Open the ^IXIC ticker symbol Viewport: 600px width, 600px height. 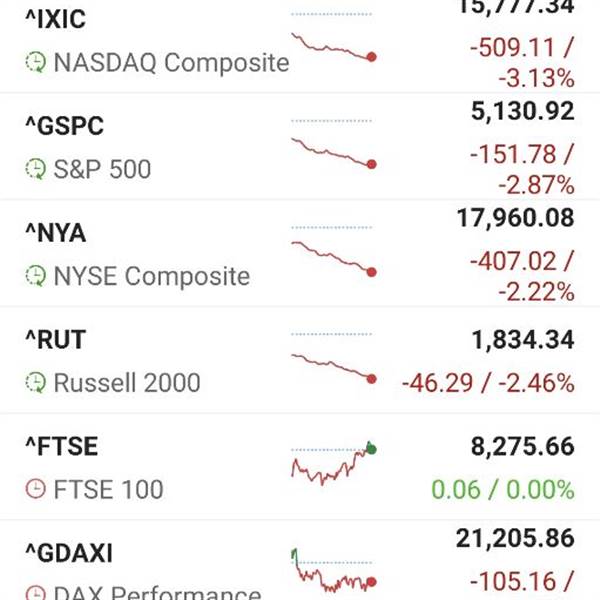pos(55,19)
